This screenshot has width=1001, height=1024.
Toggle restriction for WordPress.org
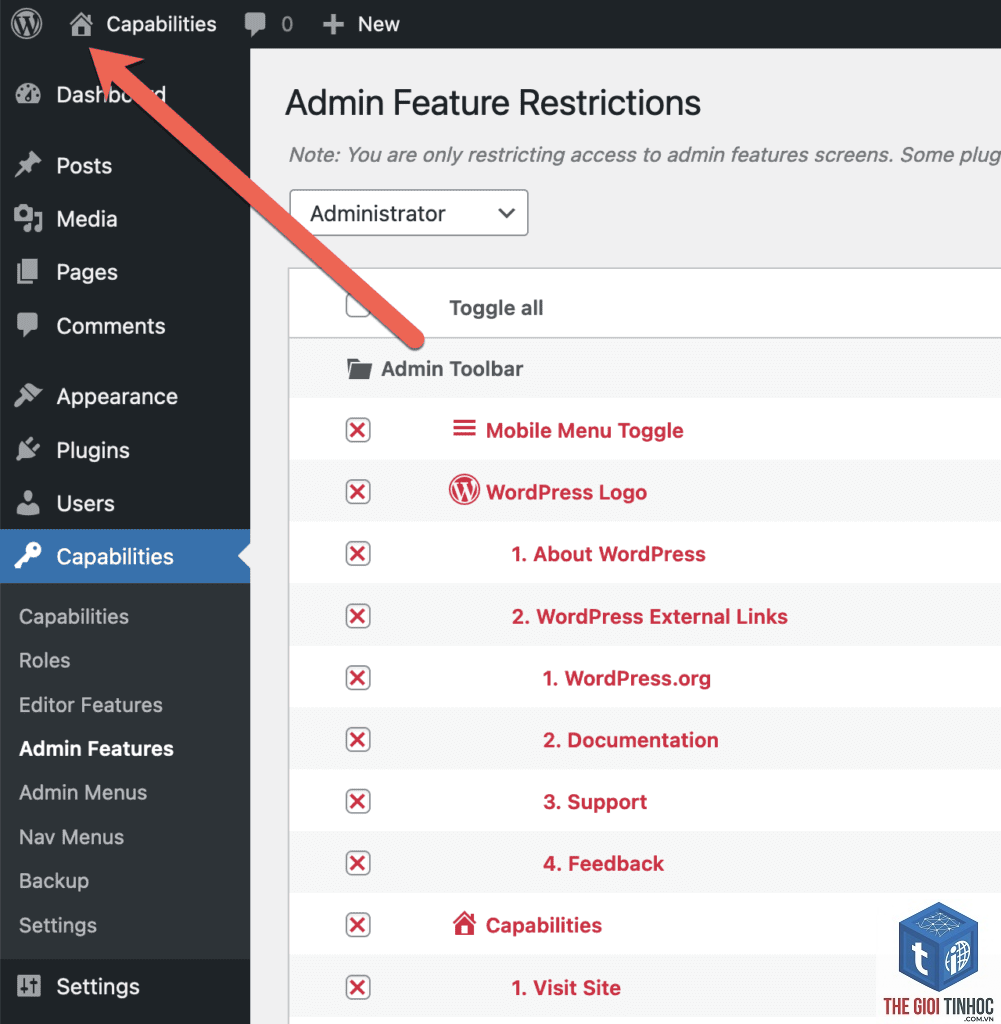358,678
